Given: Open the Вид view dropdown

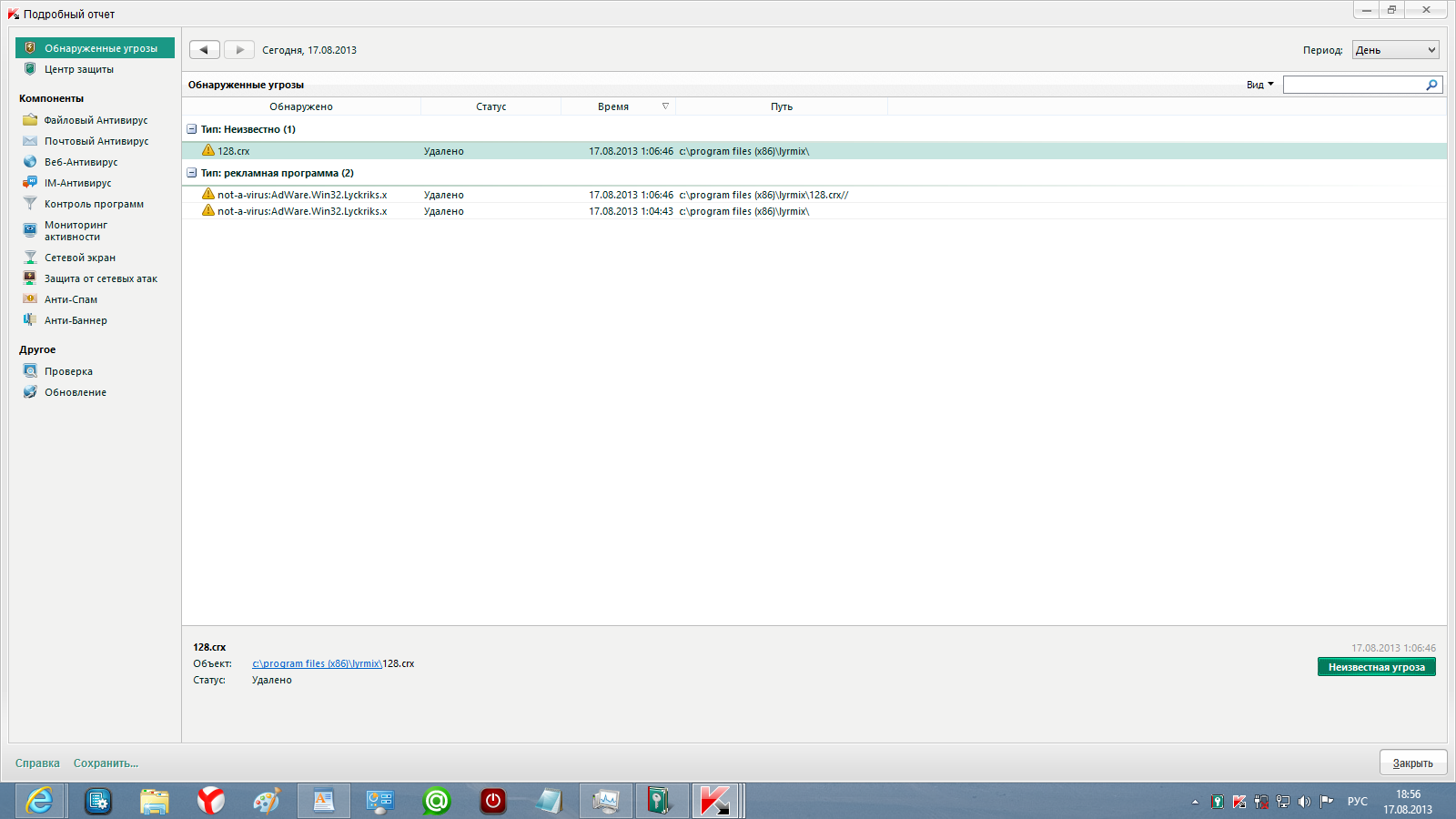Looking at the screenshot, I should [x=1260, y=85].
